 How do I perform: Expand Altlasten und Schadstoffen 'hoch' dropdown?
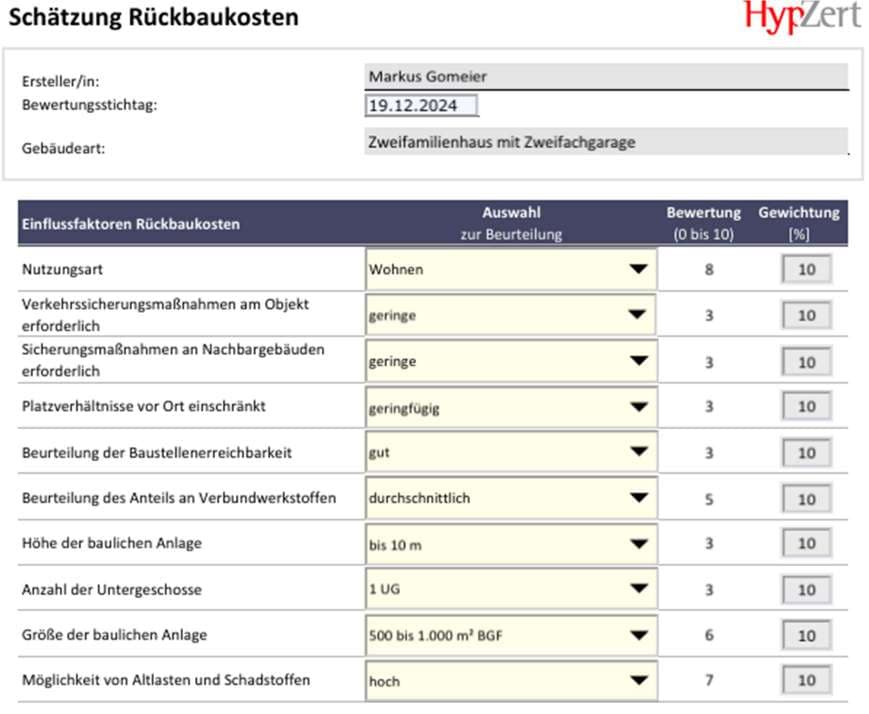click(x=638, y=681)
